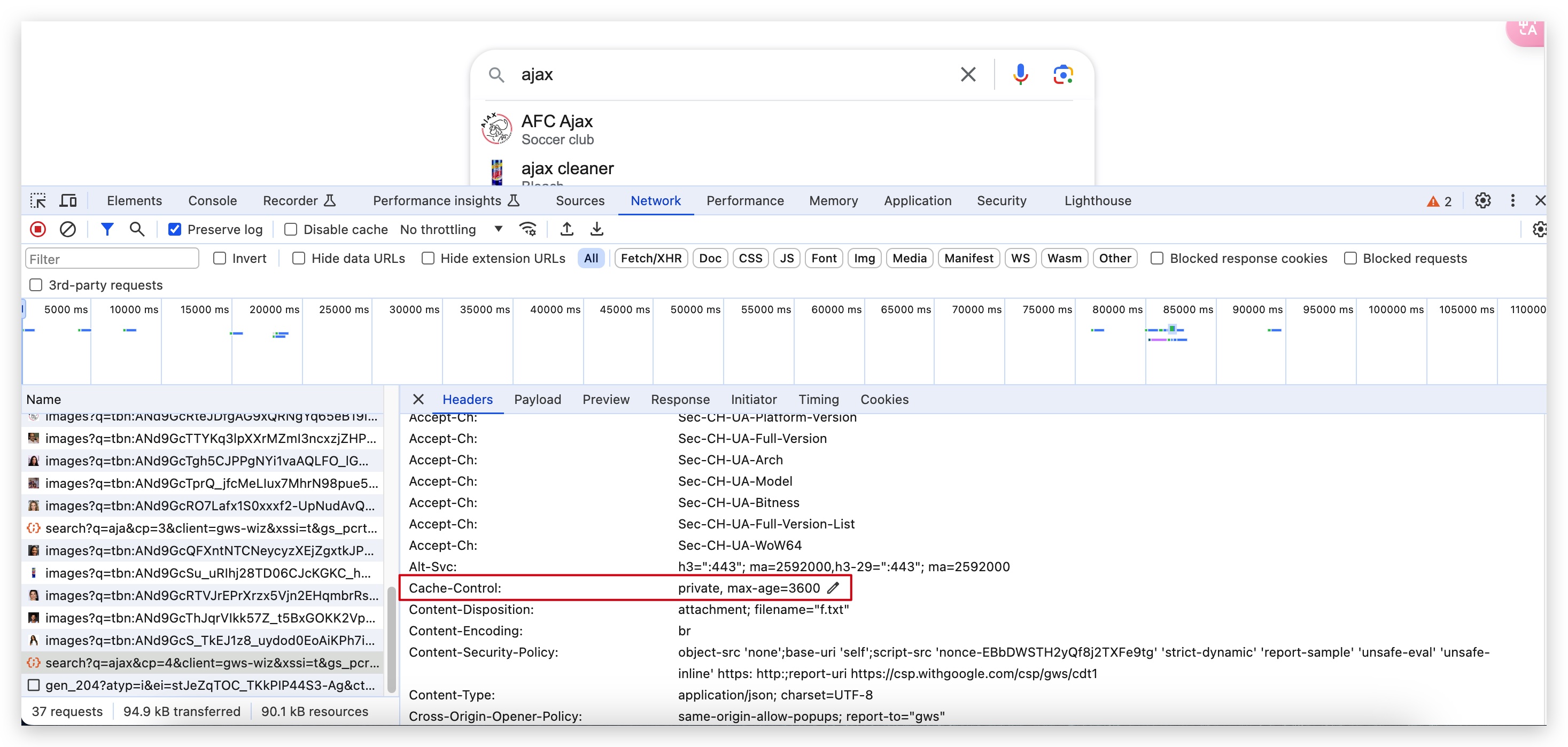Switch to the Console tab
Image resolution: width=1568 pixels, height=747 pixels.
pos(212,201)
